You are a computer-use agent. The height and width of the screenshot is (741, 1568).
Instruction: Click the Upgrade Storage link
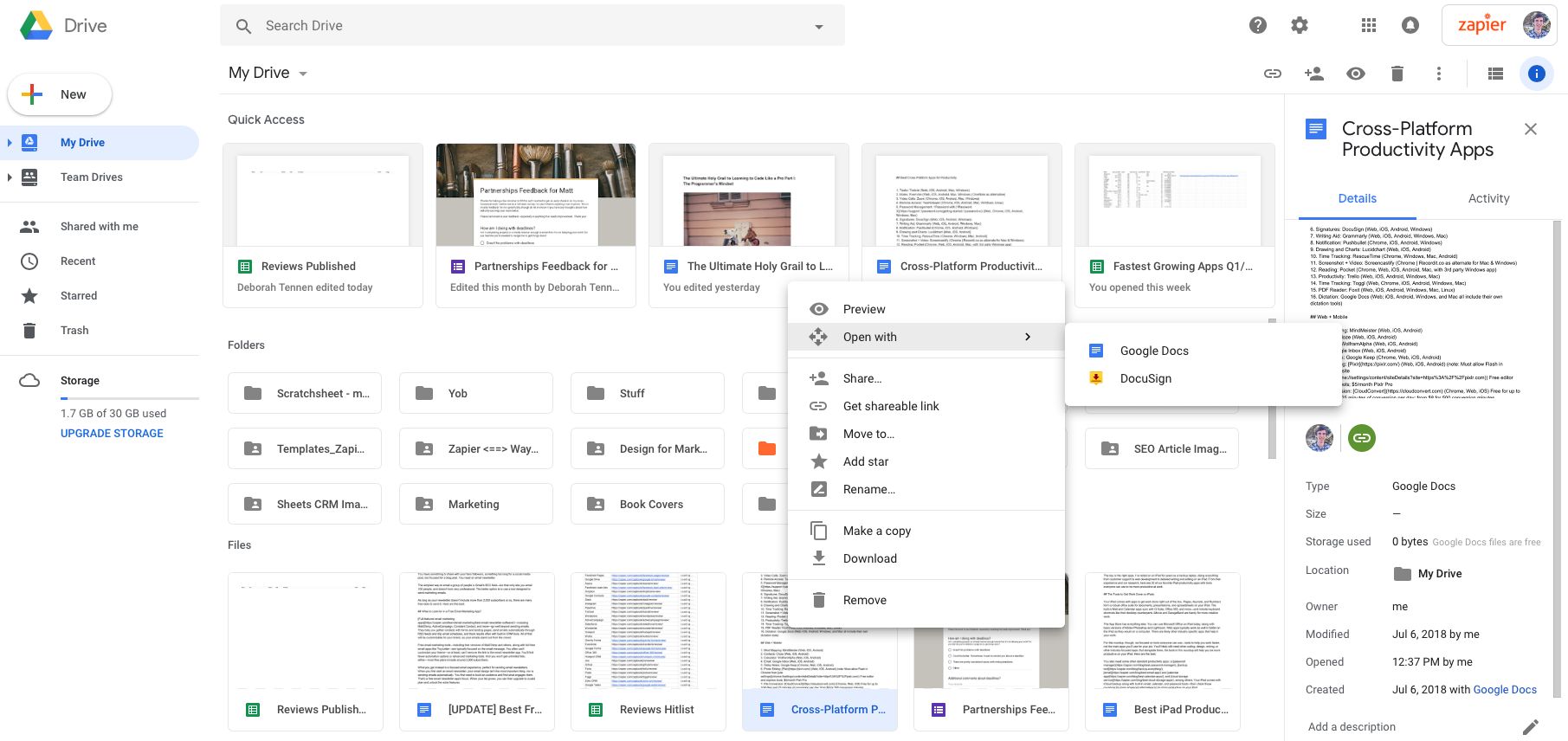point(112,433)
